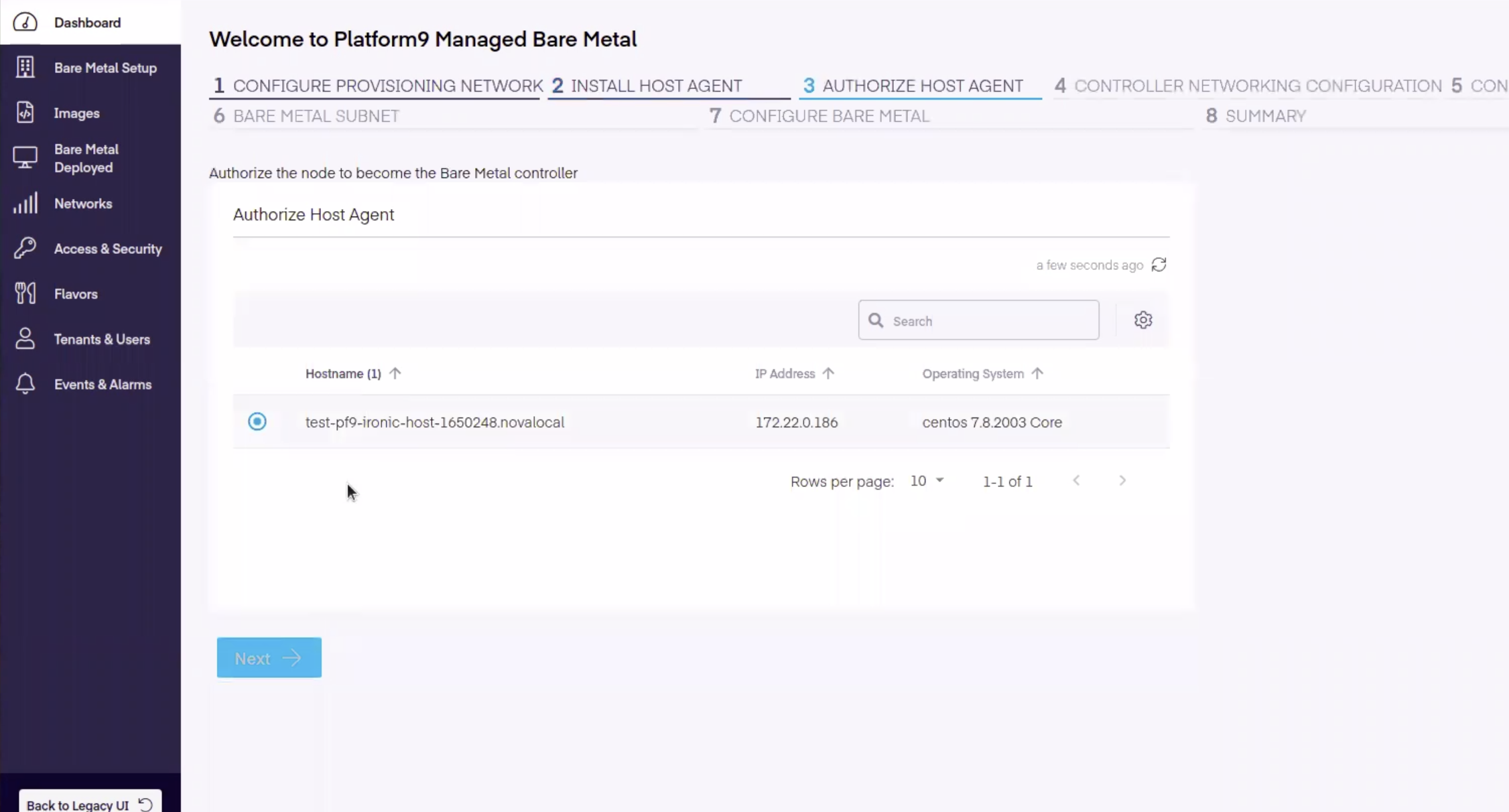Go to next table page chevron
1509x812 pixels.
point(1122,480)
